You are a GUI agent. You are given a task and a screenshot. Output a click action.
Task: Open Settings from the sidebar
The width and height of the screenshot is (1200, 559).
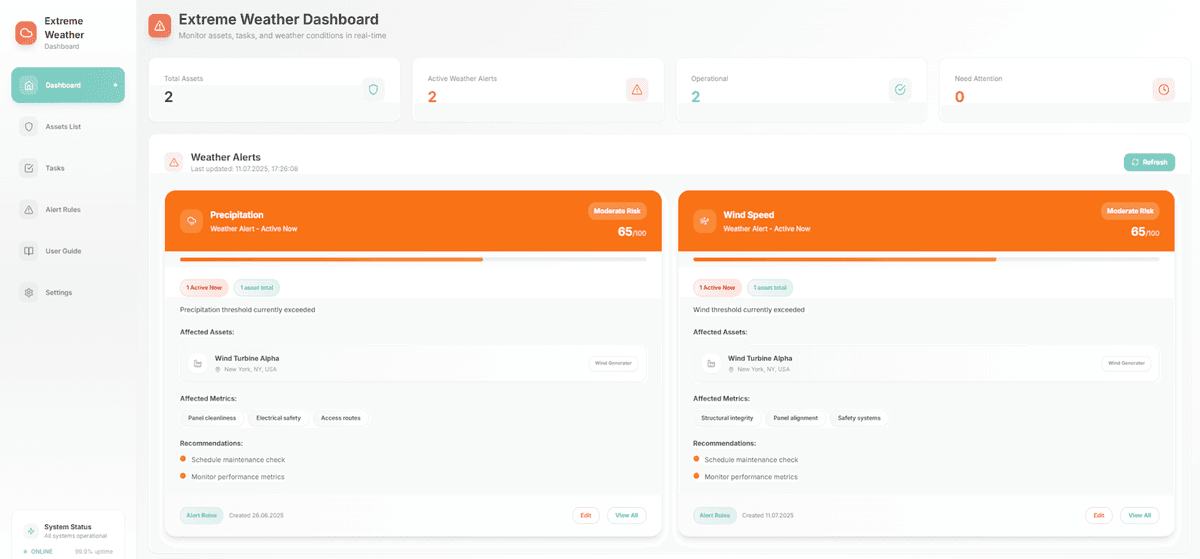click(58, 293)
